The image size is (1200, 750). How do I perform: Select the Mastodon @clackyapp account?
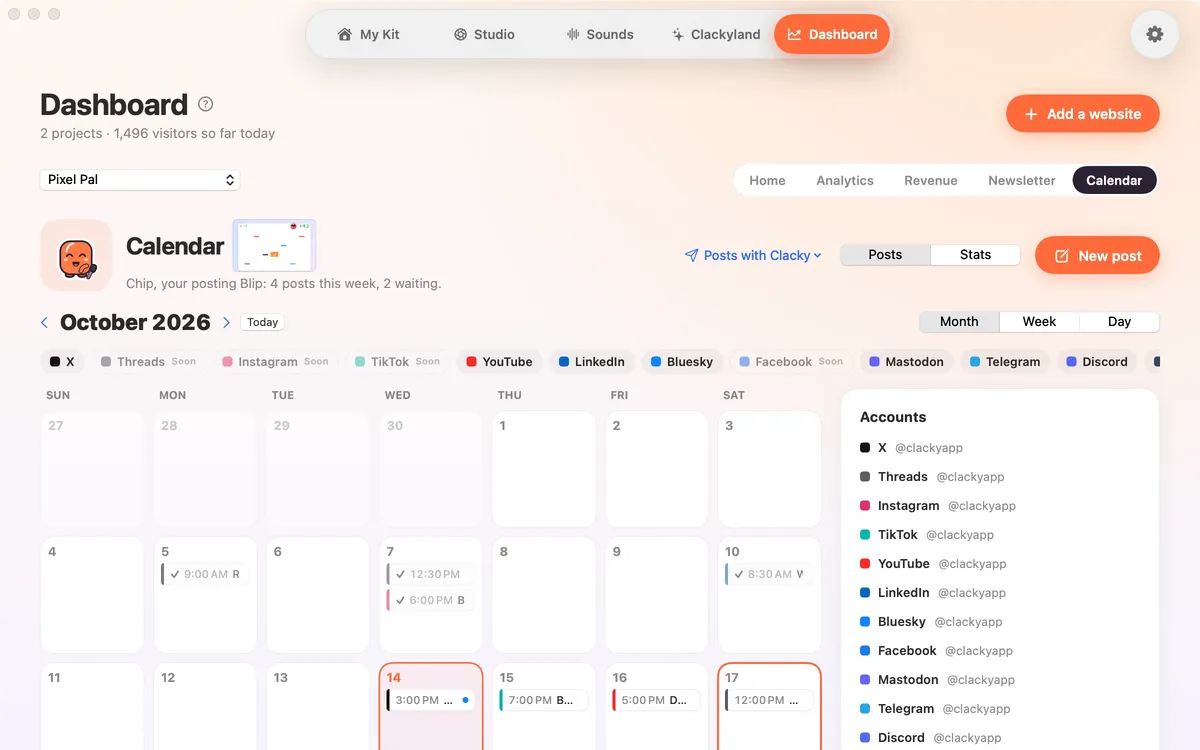click(937, 680)
